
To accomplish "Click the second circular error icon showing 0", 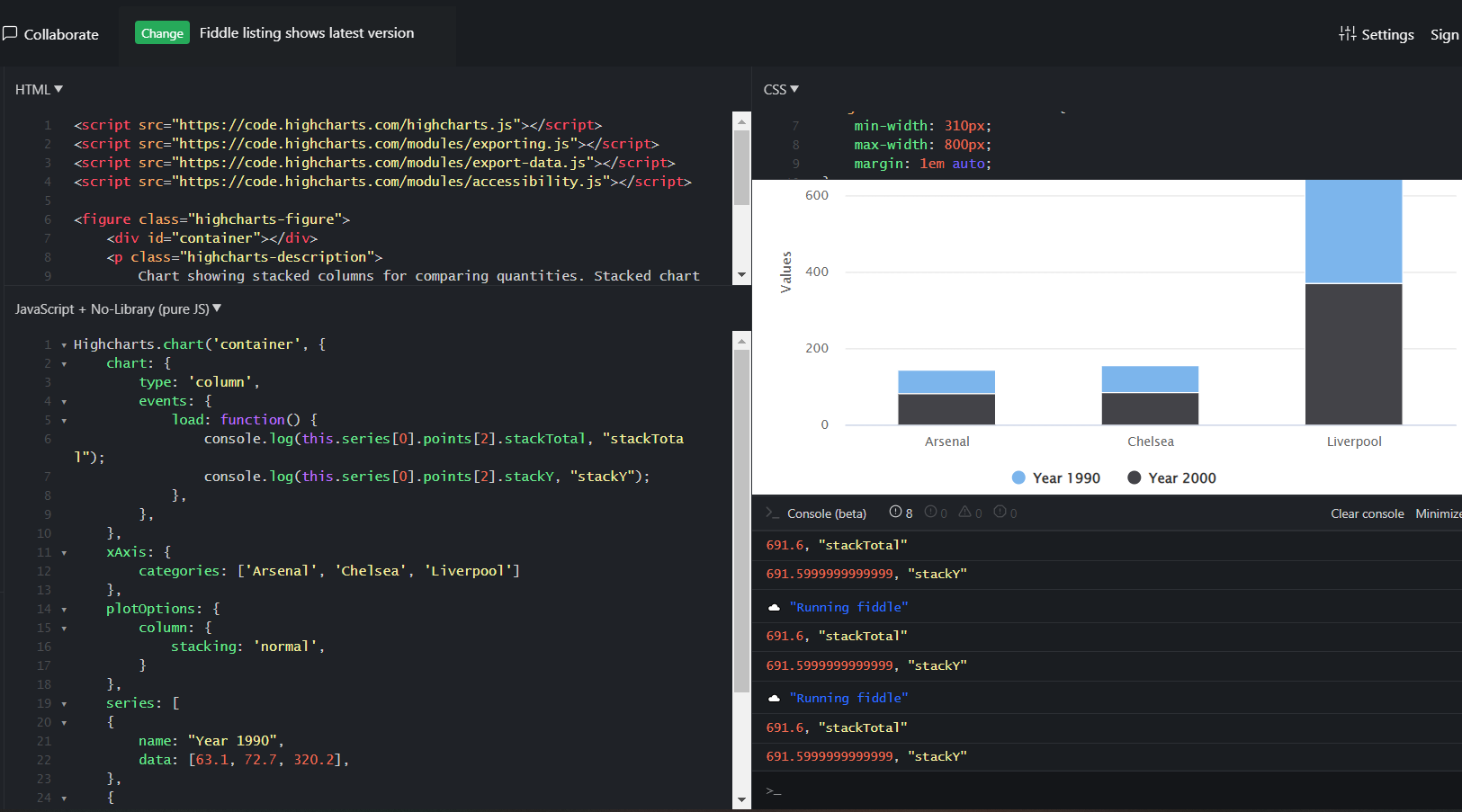I will (x=930, y=512).
